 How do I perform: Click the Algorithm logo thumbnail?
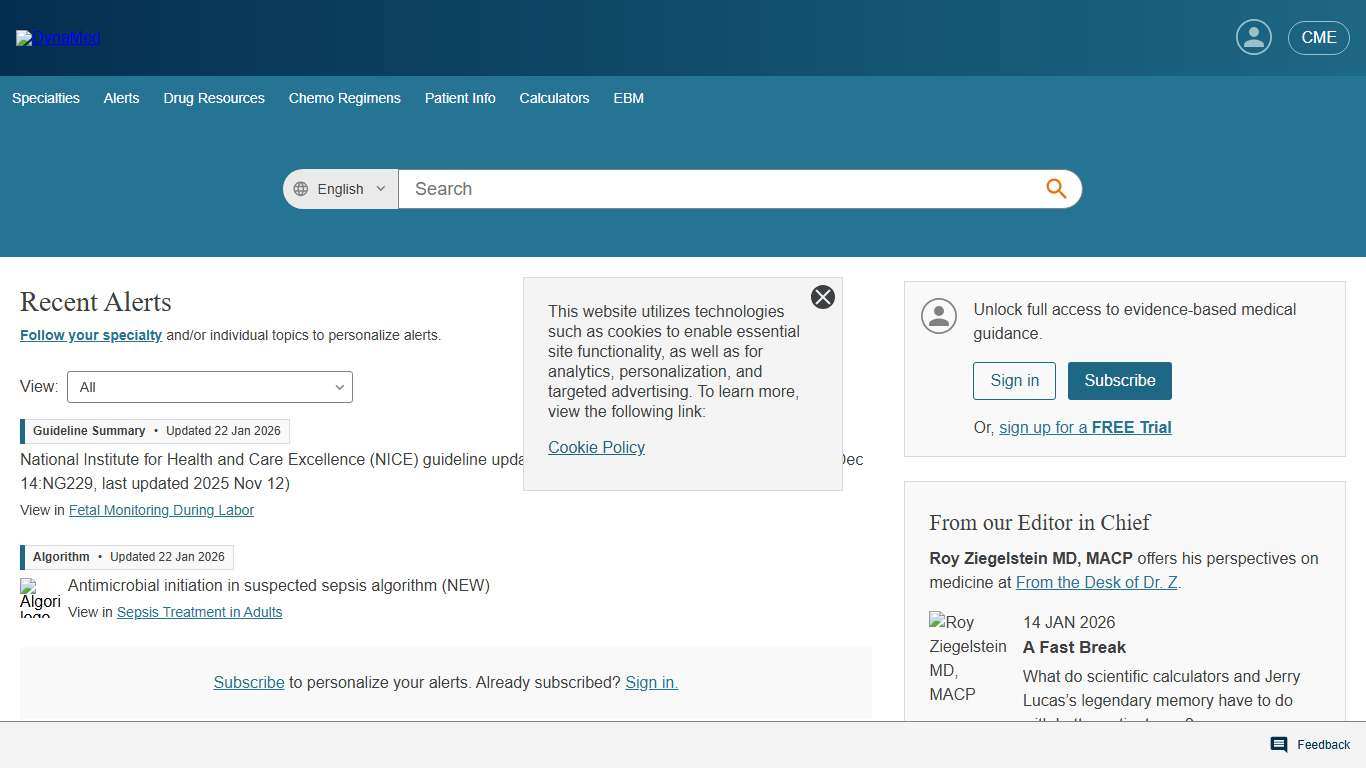click(x=40, y=598)
